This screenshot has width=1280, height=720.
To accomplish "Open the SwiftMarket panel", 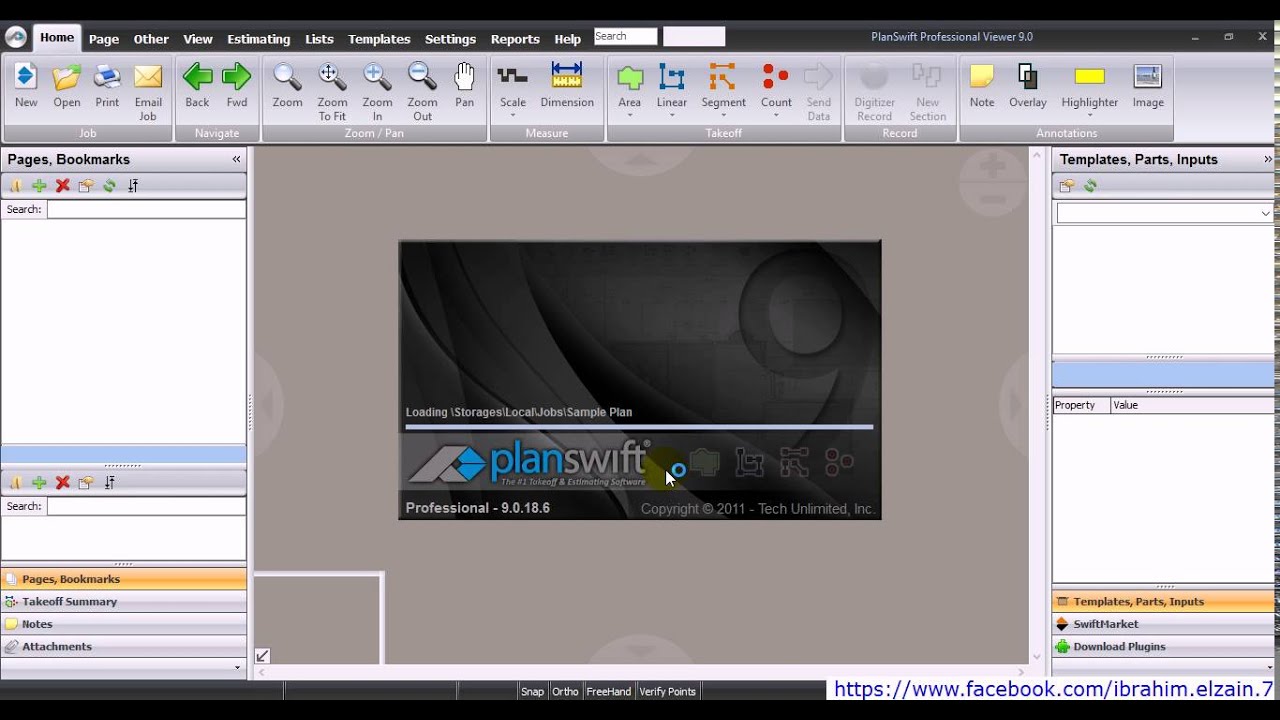I will [1163, 624].
